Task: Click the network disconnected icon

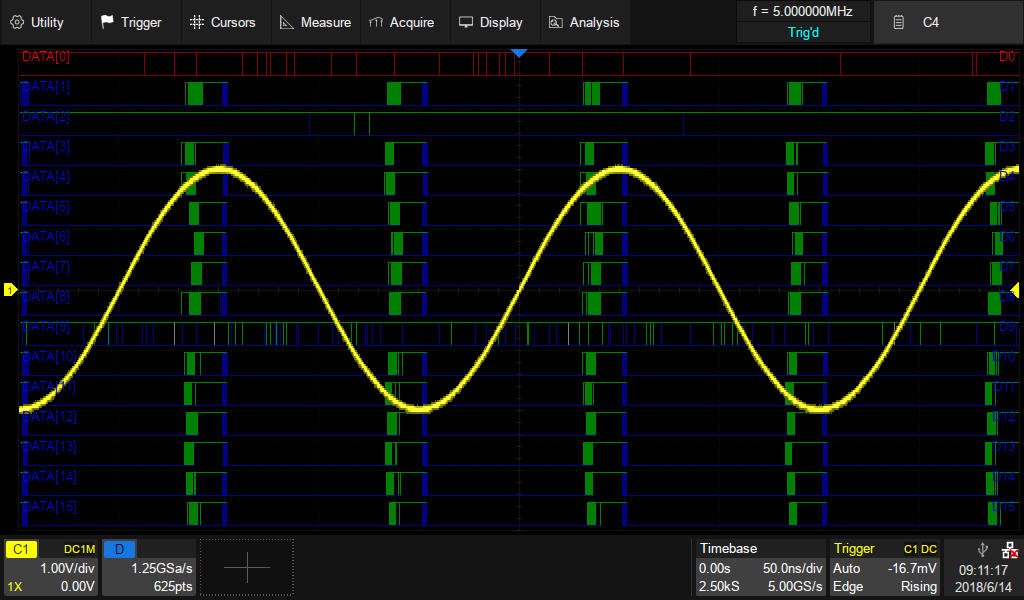Action: pyautogui.click(x=1009, y=549)
